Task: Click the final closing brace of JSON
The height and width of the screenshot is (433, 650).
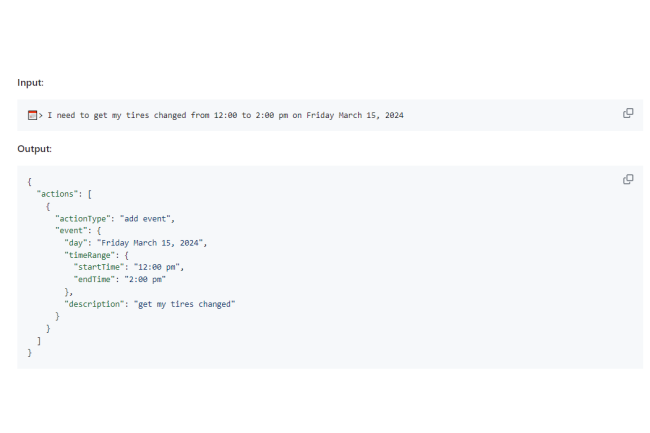Action: coord(30,352)
